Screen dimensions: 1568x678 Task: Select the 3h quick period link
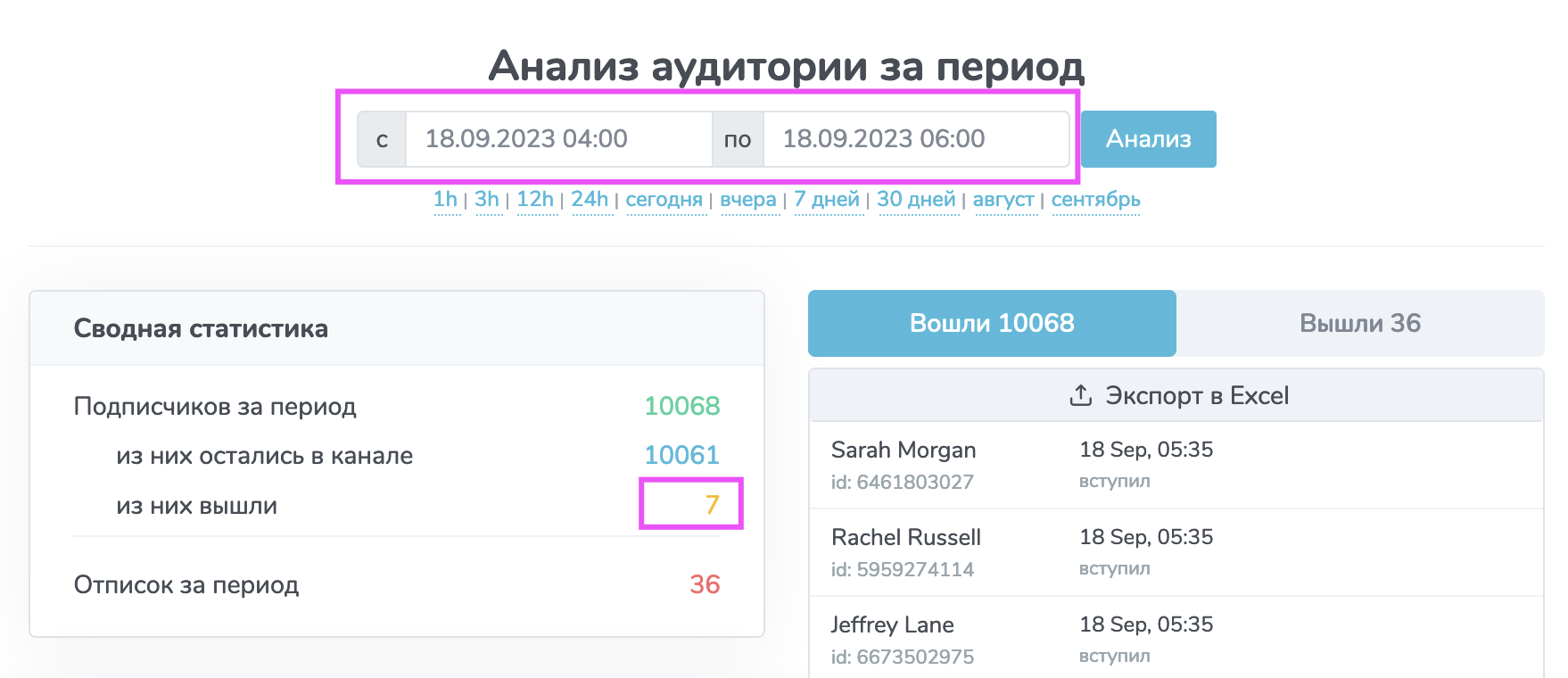487,200
